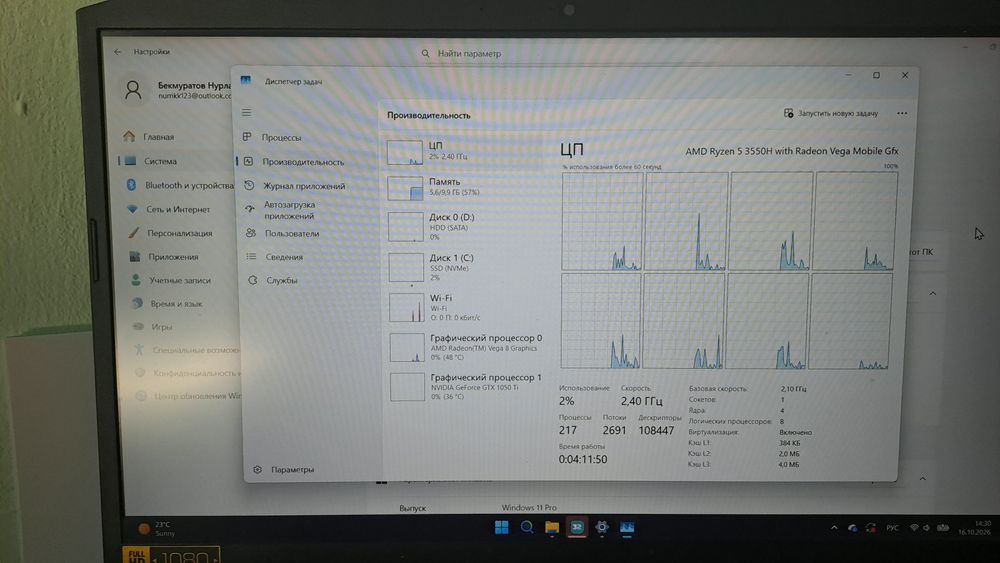The width and height of the screenshot is (1000, 563).
Task: Open Task Manager Параметры
Action: tap(292, 469)
